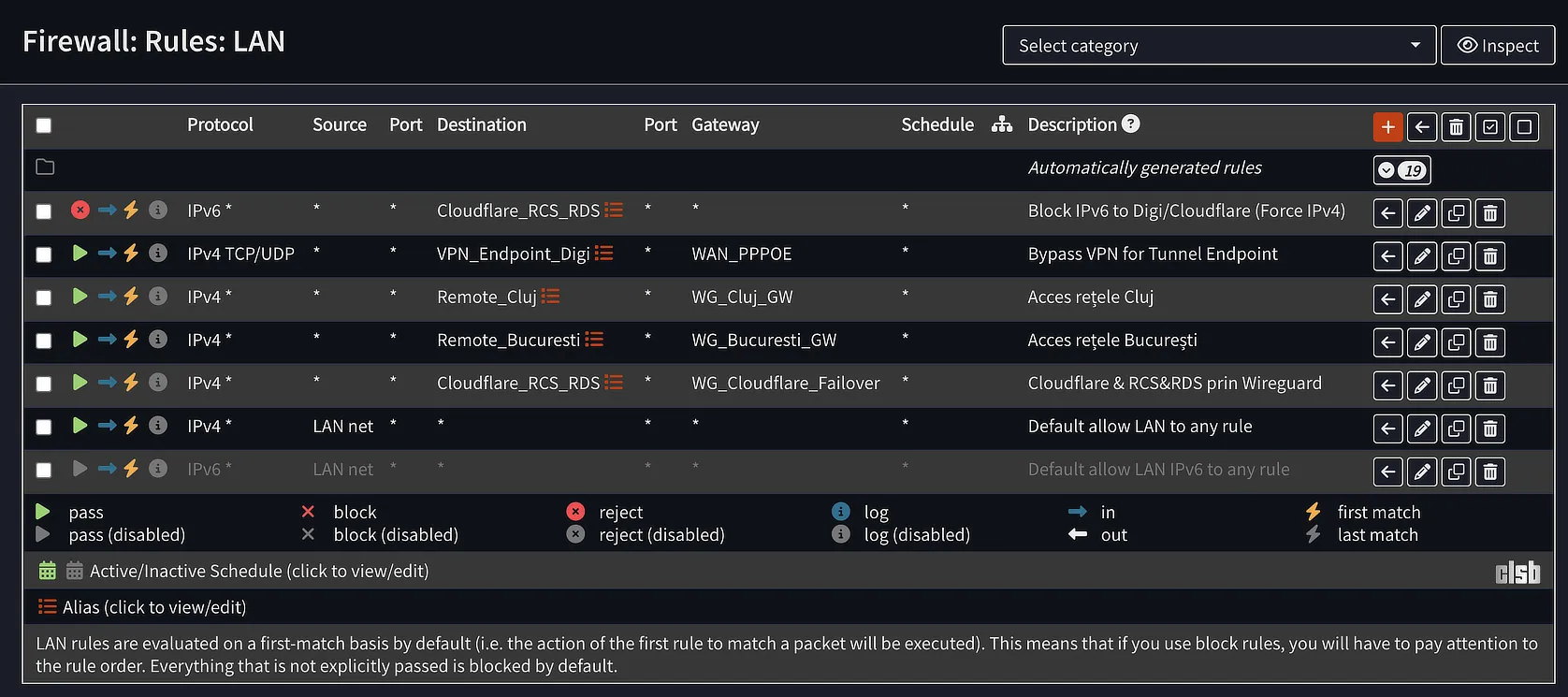This screenshot has width=1568, height=697.
Task: Edit the Bypass VPN for Tunnel Endpoint rule
Action: (1422, 255)
